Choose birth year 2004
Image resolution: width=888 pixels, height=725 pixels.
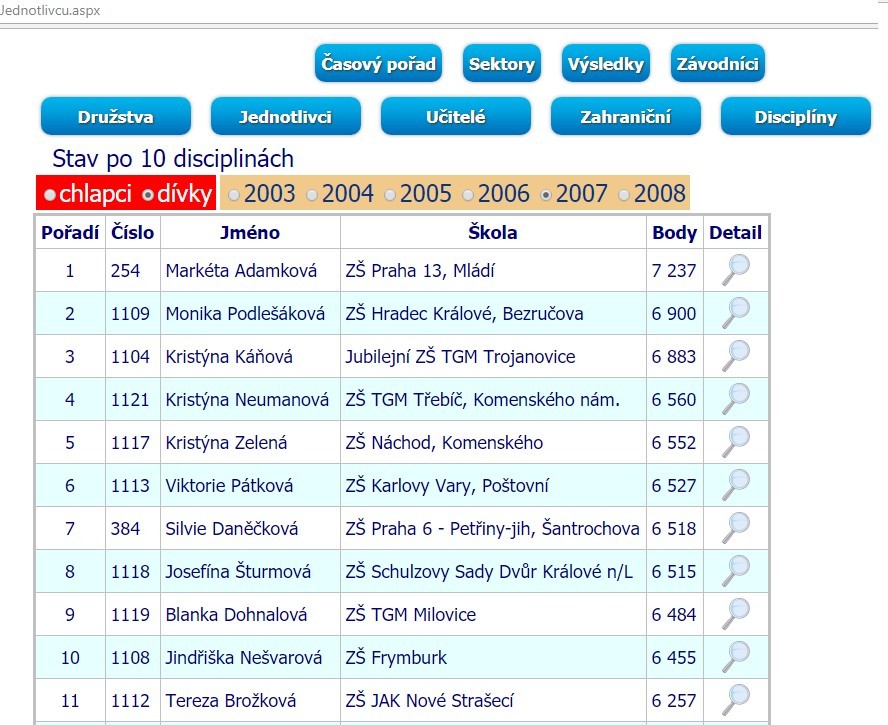pyautogui.click(x=312, y=195)
